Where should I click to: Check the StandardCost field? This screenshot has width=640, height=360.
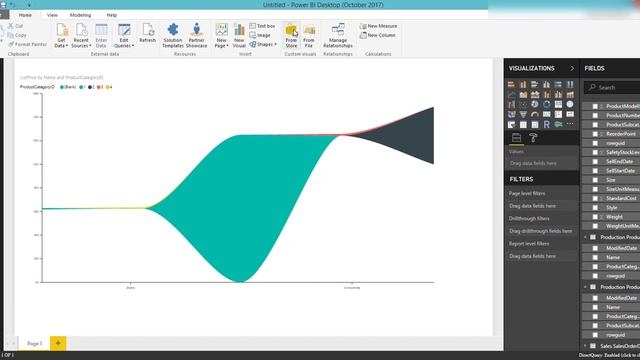tap(595, 198)
